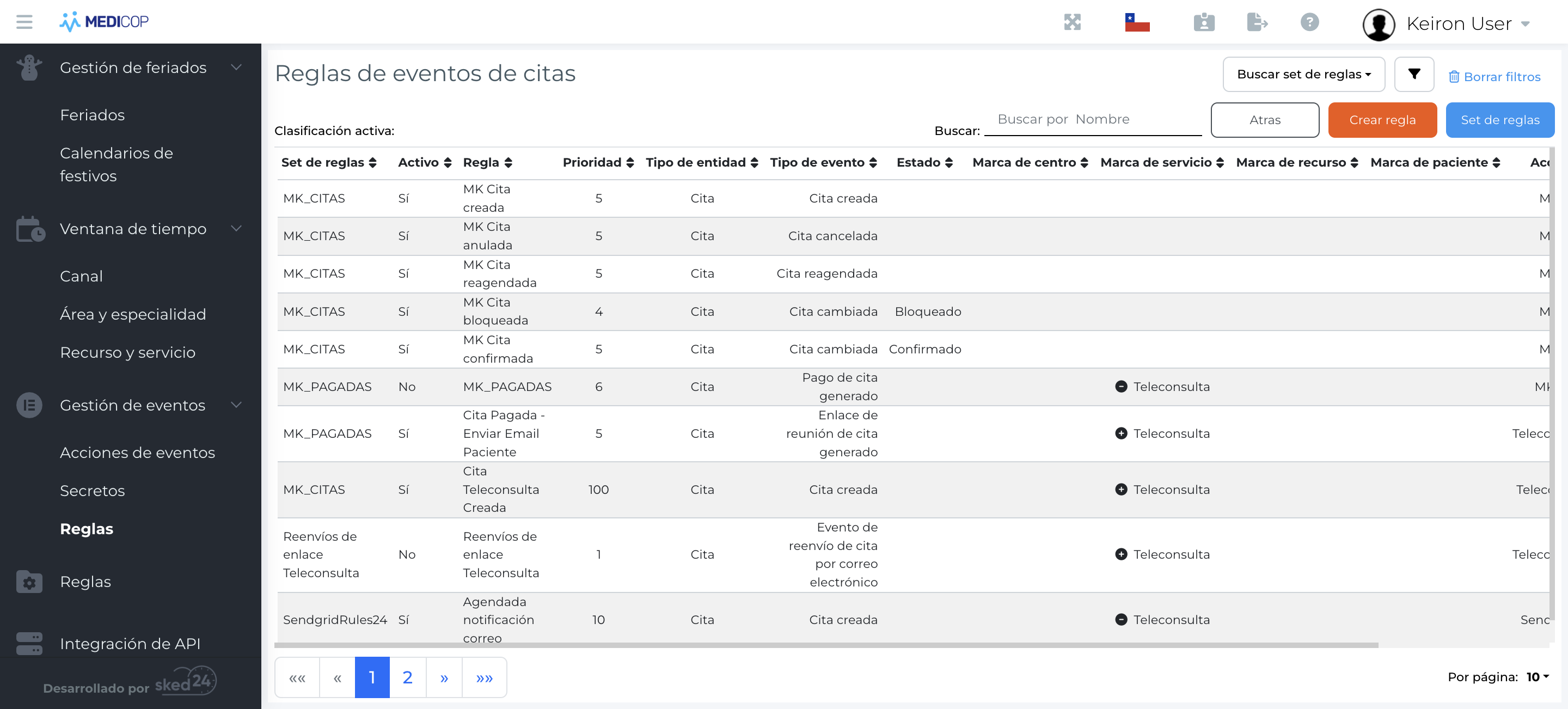Viewport: 1568px width, 709px height.
Task: Jump to first page arrows
Action: (297, 677)
